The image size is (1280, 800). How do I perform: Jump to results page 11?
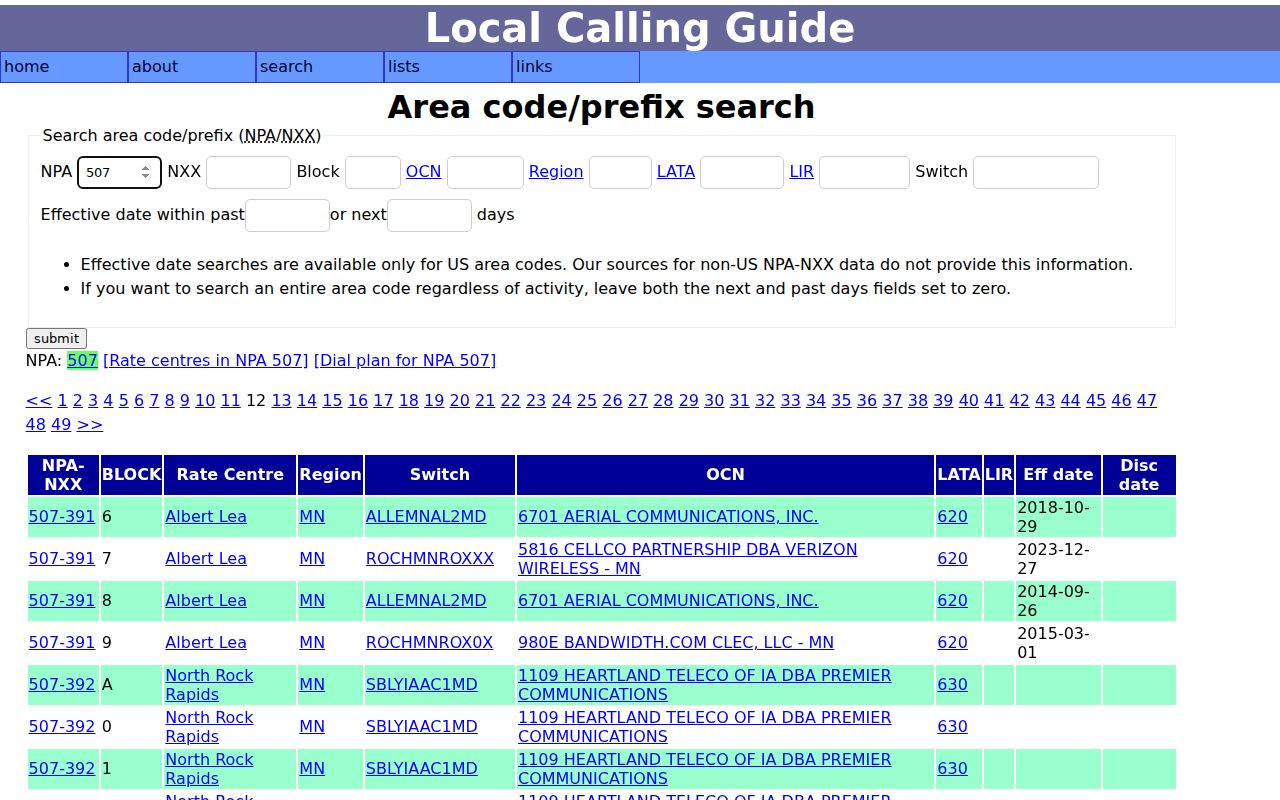coord(230,400)
